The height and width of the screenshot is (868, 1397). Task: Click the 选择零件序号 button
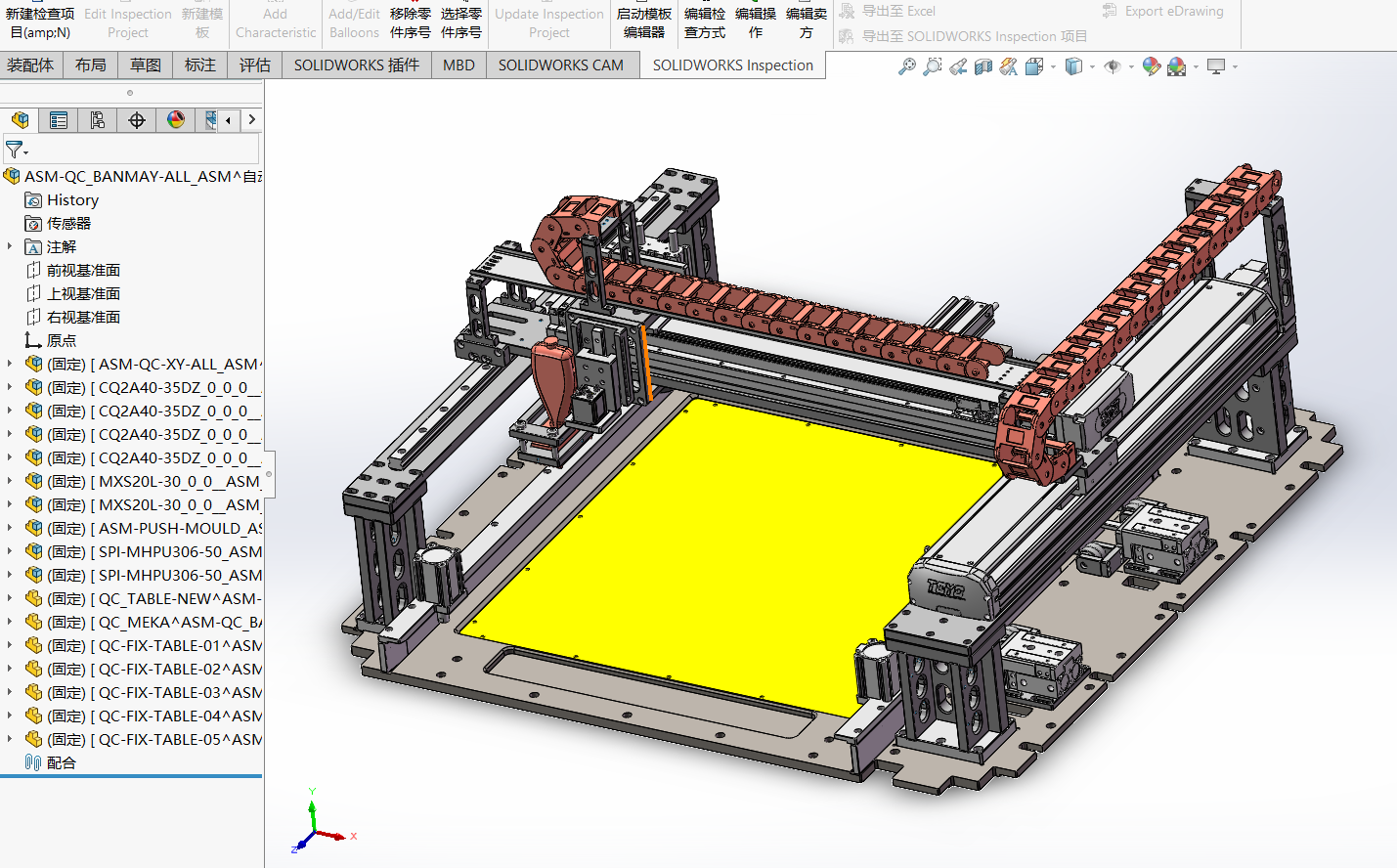click(461, 22)
